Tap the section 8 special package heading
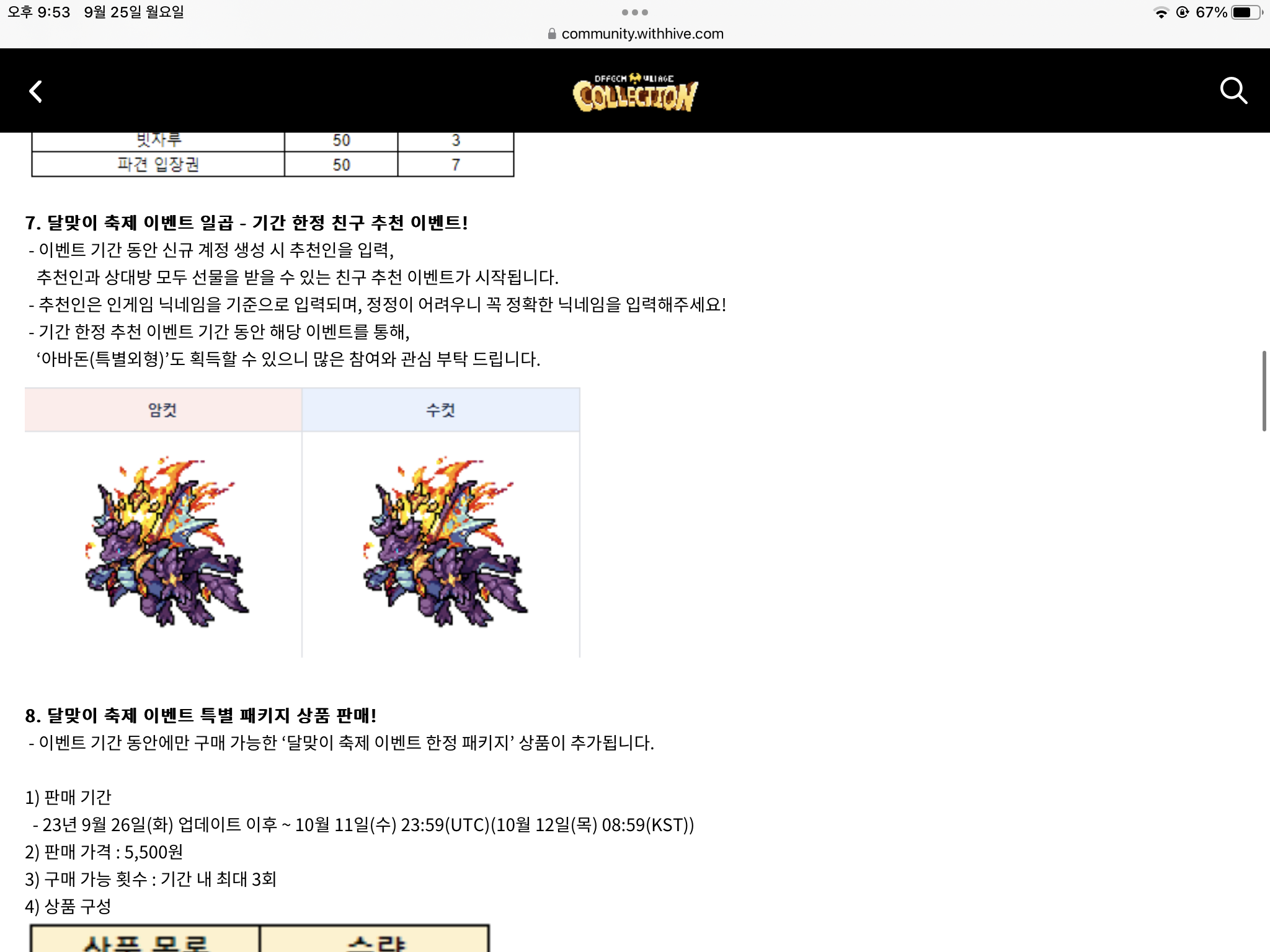1270x952 pixels. coord(200,715)
